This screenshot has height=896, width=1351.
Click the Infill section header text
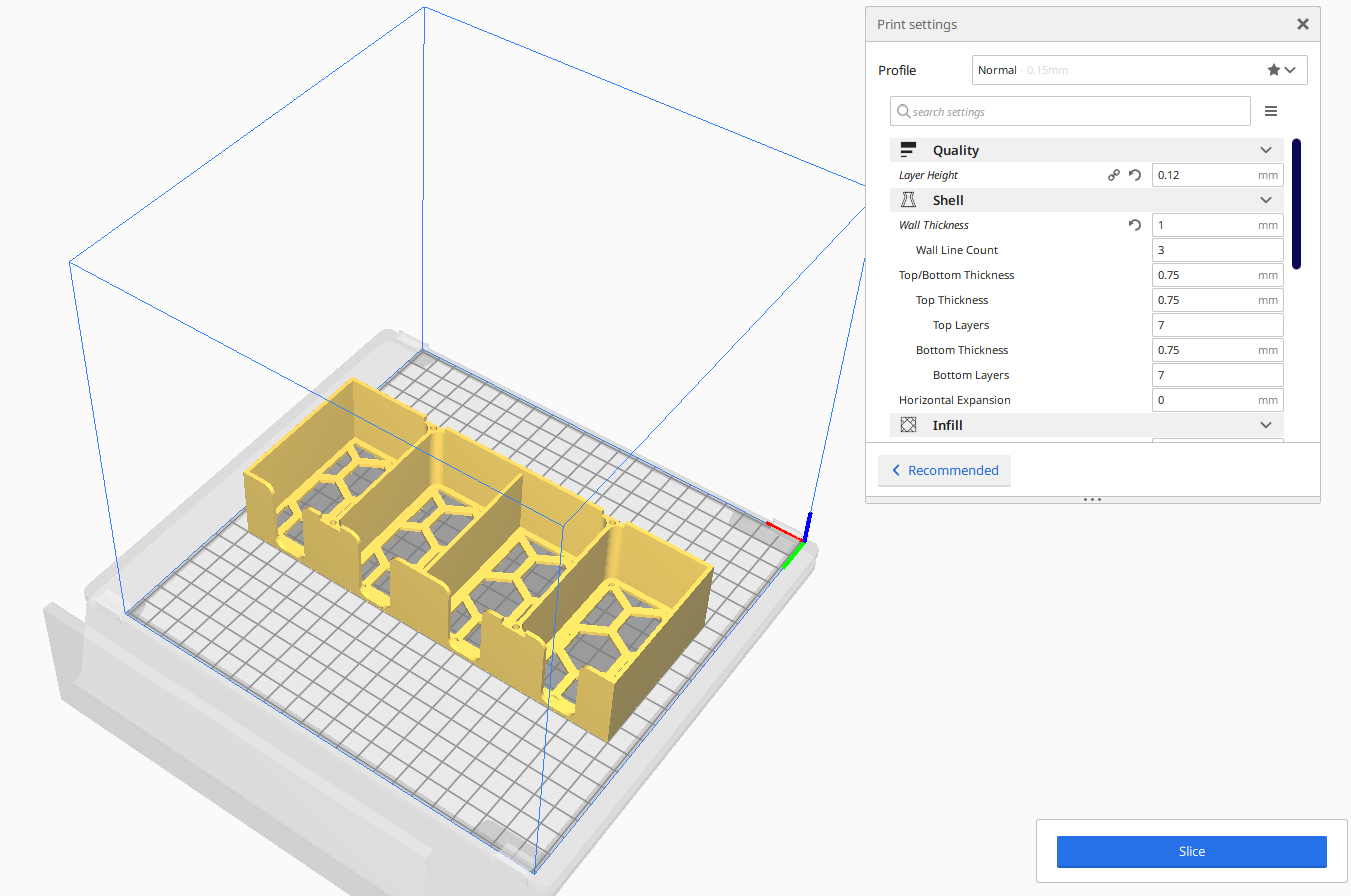948,425
